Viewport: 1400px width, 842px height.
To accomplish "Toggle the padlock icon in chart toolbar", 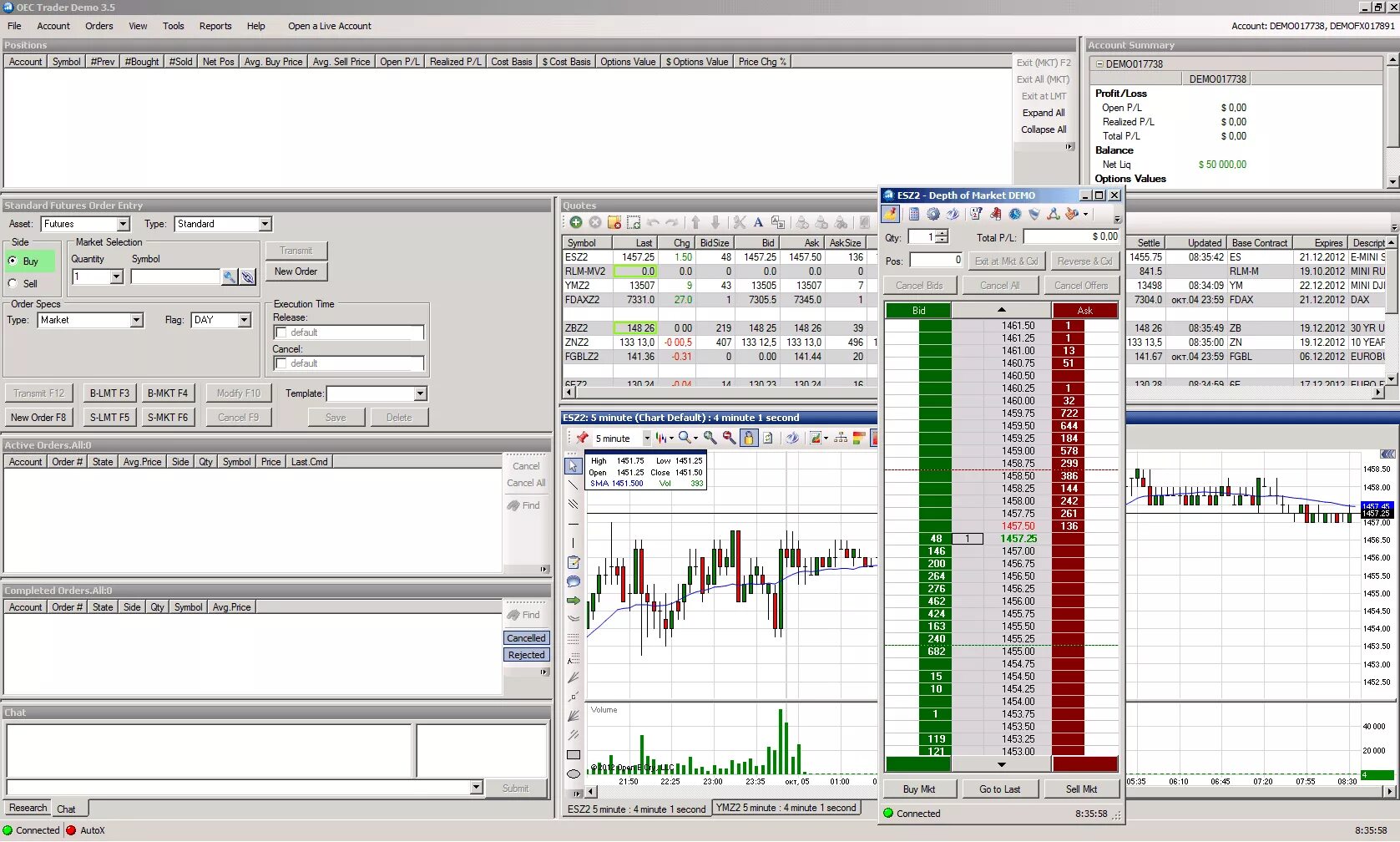I will click(x=749, y=438).
